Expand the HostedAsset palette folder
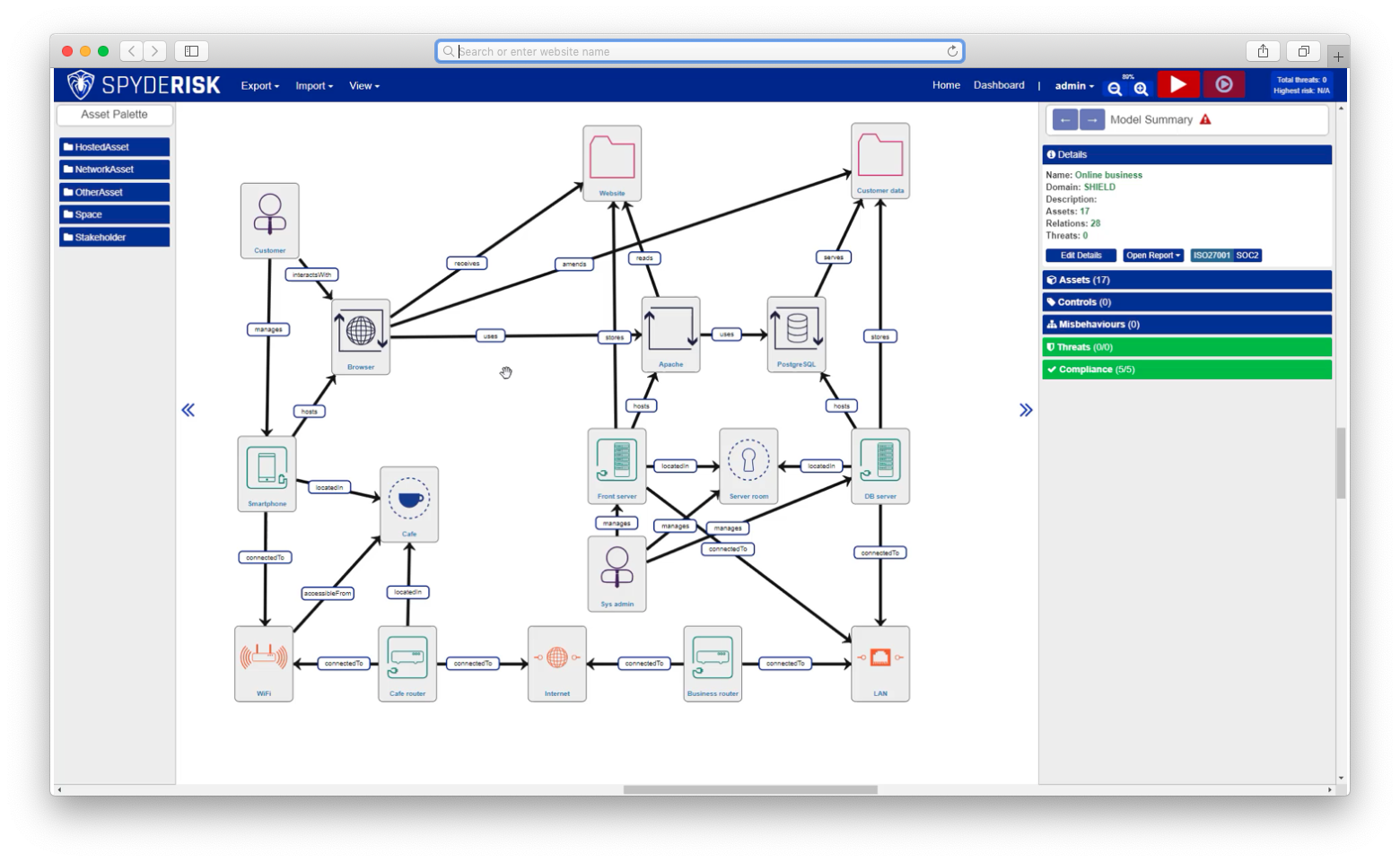Viewport: 1400px width, 862px height. [x=114, y=147]
